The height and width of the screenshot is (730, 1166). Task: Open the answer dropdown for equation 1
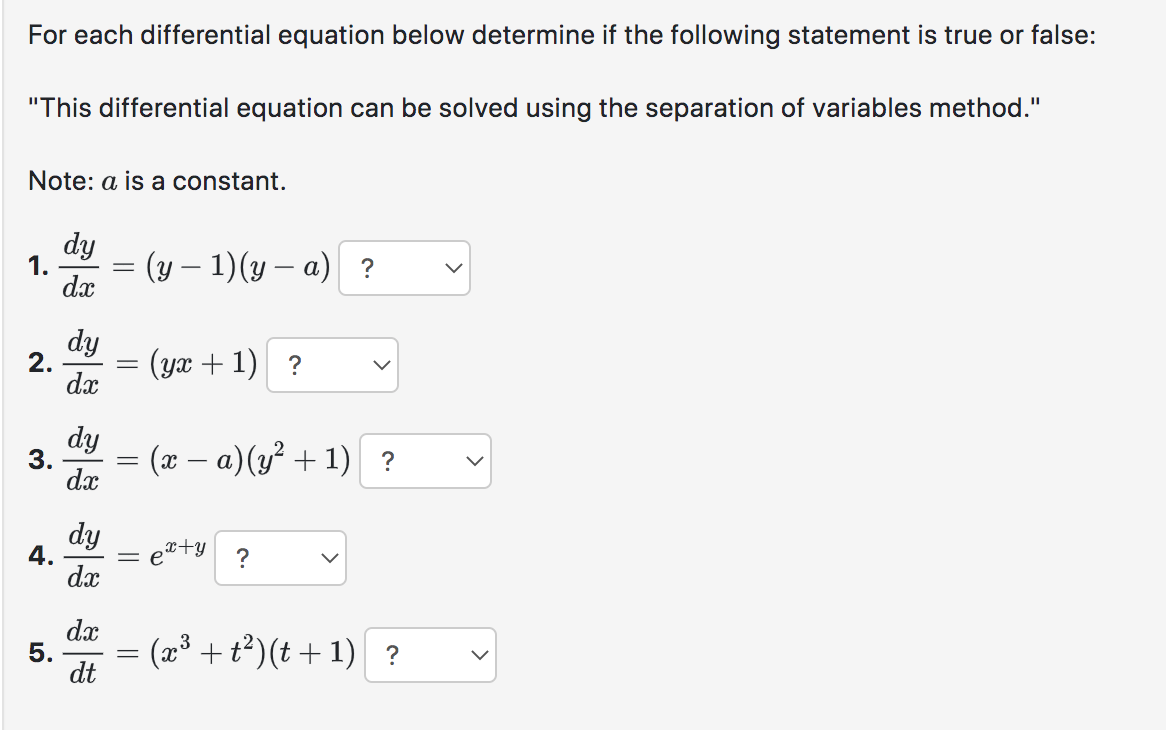[x=404, y=268]
